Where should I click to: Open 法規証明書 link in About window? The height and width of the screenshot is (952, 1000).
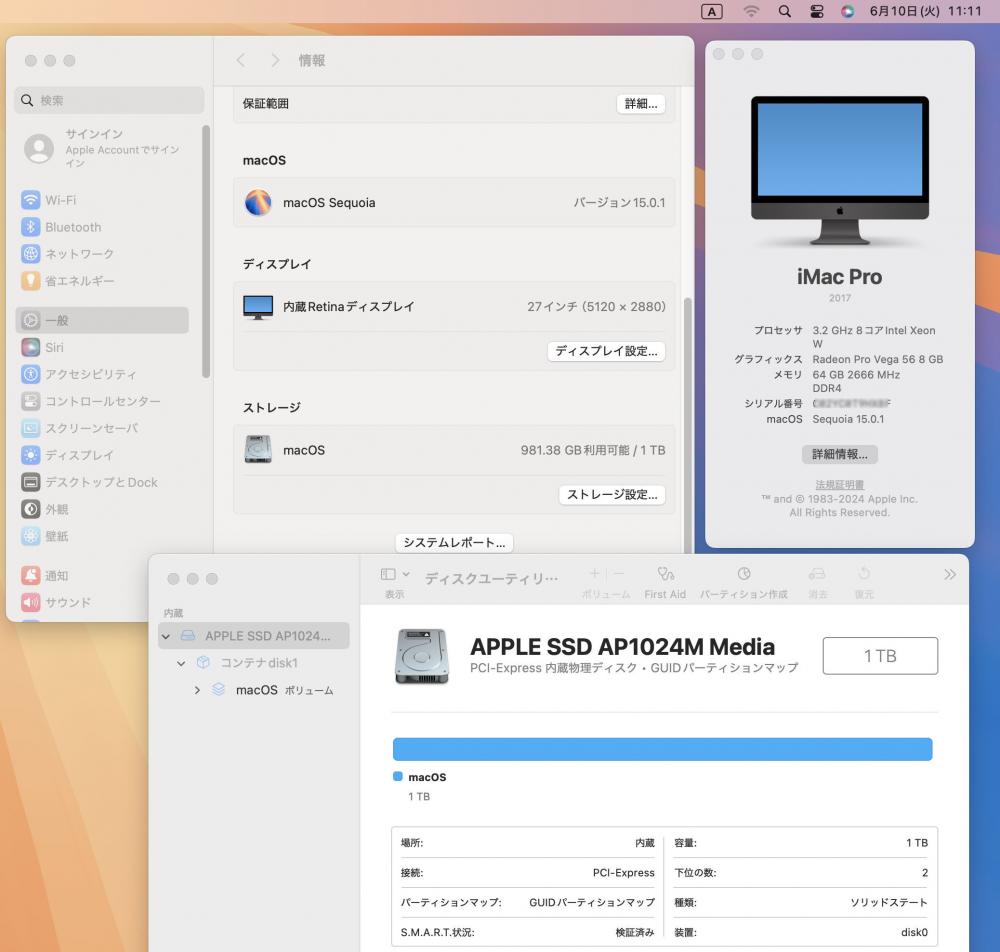coord(839,485)
